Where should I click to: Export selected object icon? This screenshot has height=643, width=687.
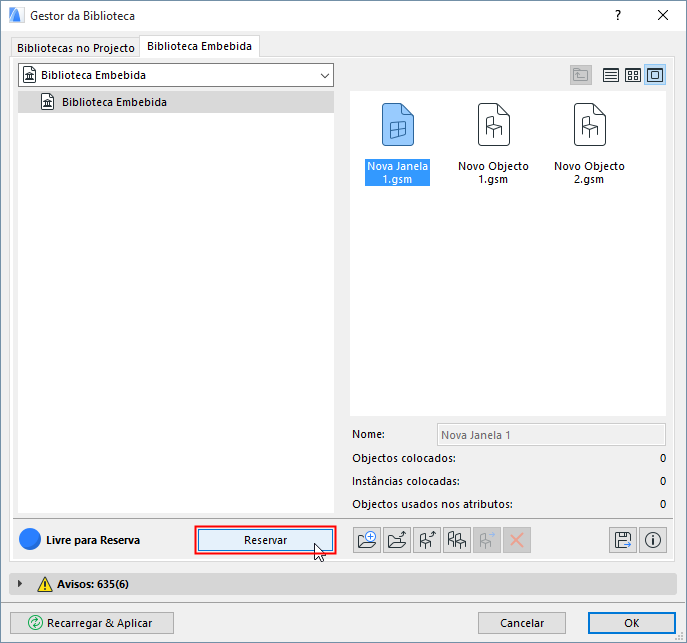point(427,540)
